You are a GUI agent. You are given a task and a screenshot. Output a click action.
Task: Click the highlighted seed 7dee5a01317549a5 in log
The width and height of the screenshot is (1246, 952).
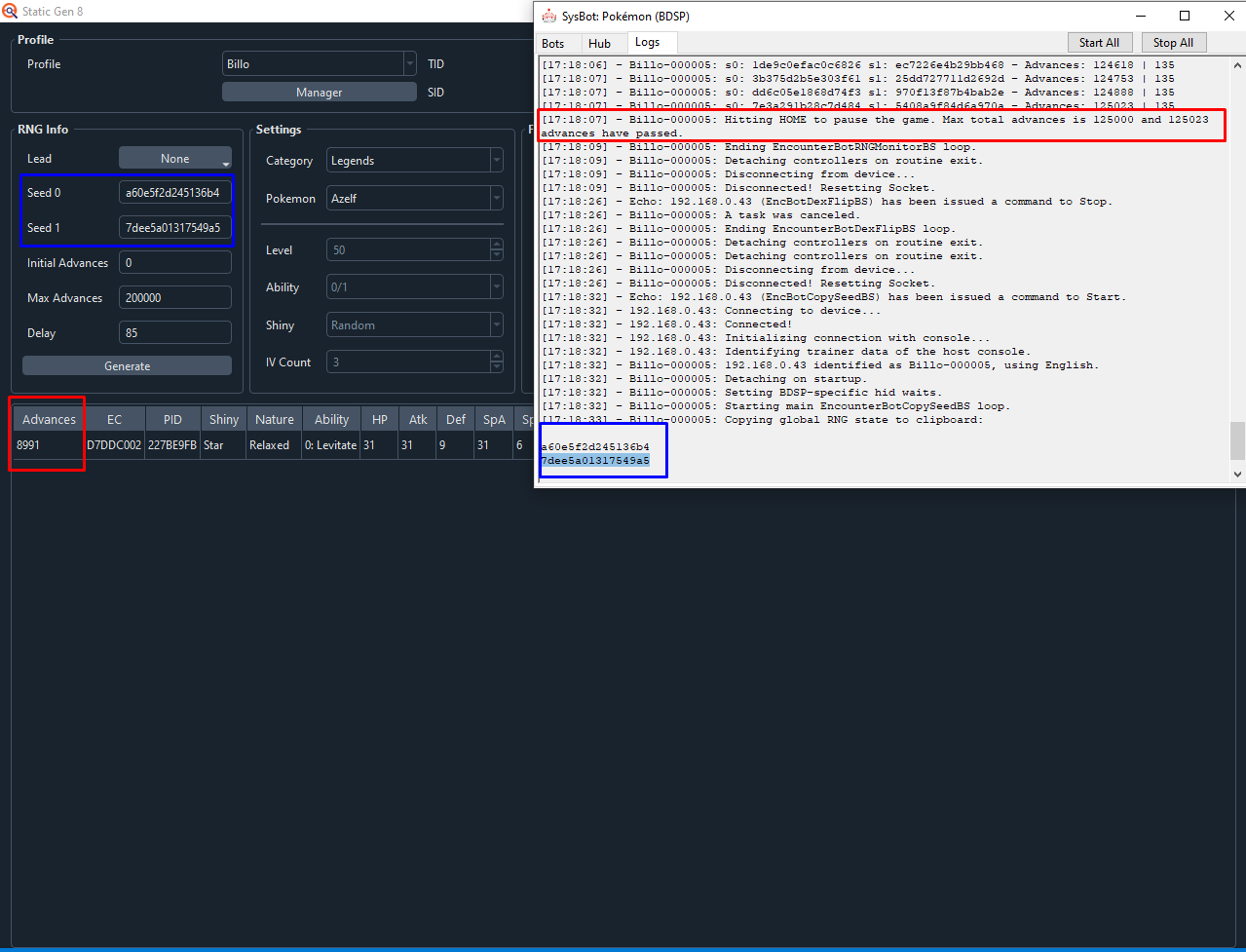click(x=595, y=461)
